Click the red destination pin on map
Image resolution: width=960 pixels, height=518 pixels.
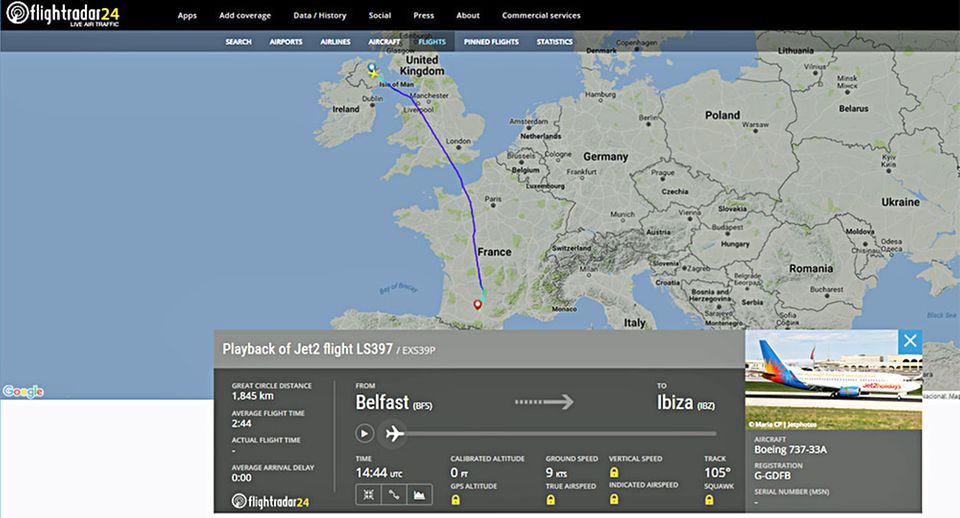[x=478, y=306]
